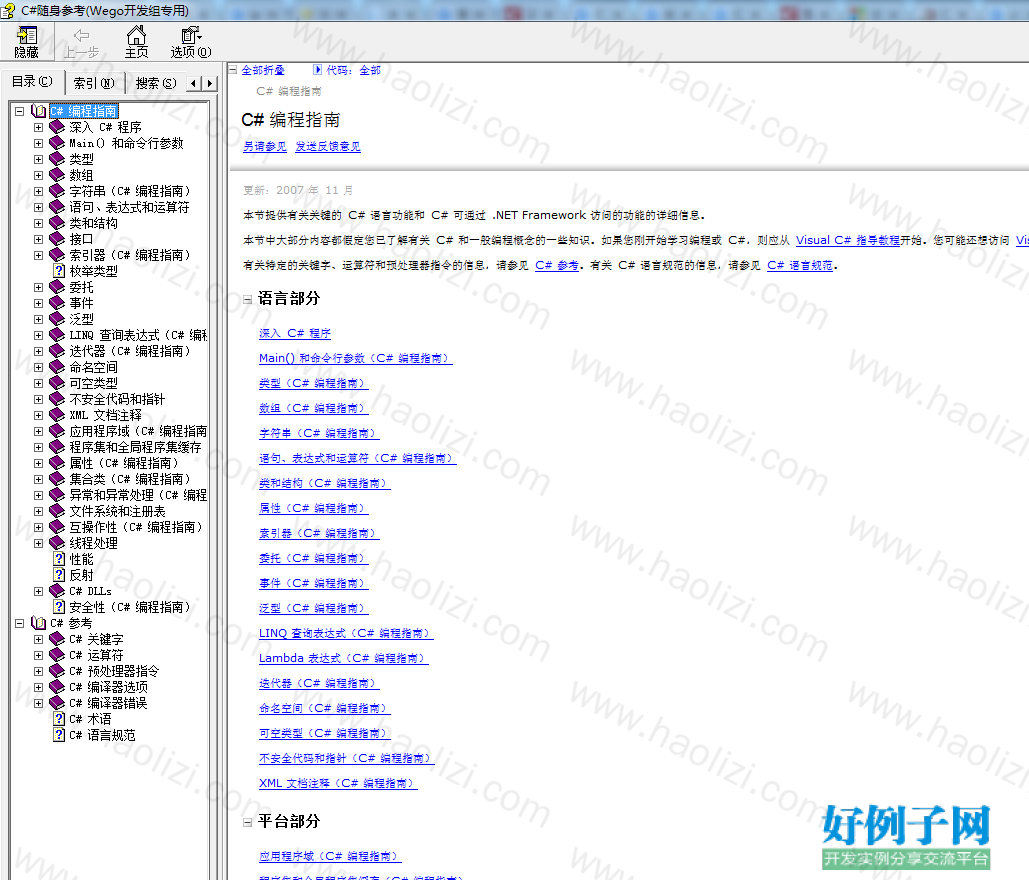Open the C# 语言规范 link in paragraph

click(x=799, y=265)
